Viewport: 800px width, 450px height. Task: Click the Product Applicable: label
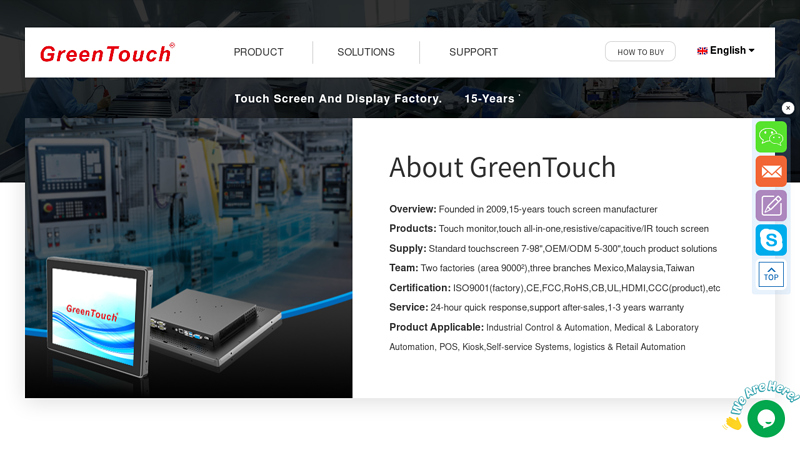point(436,327)
